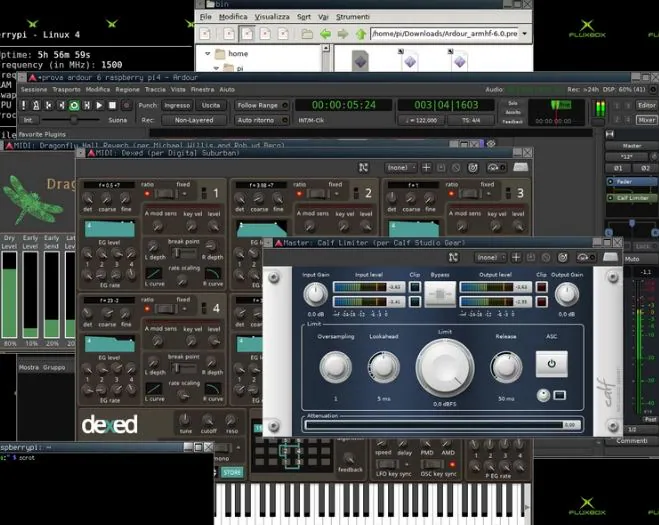
Task: Click the pin connections icon in Calf Limiter toolbar
Action: [x=453, y=257]
